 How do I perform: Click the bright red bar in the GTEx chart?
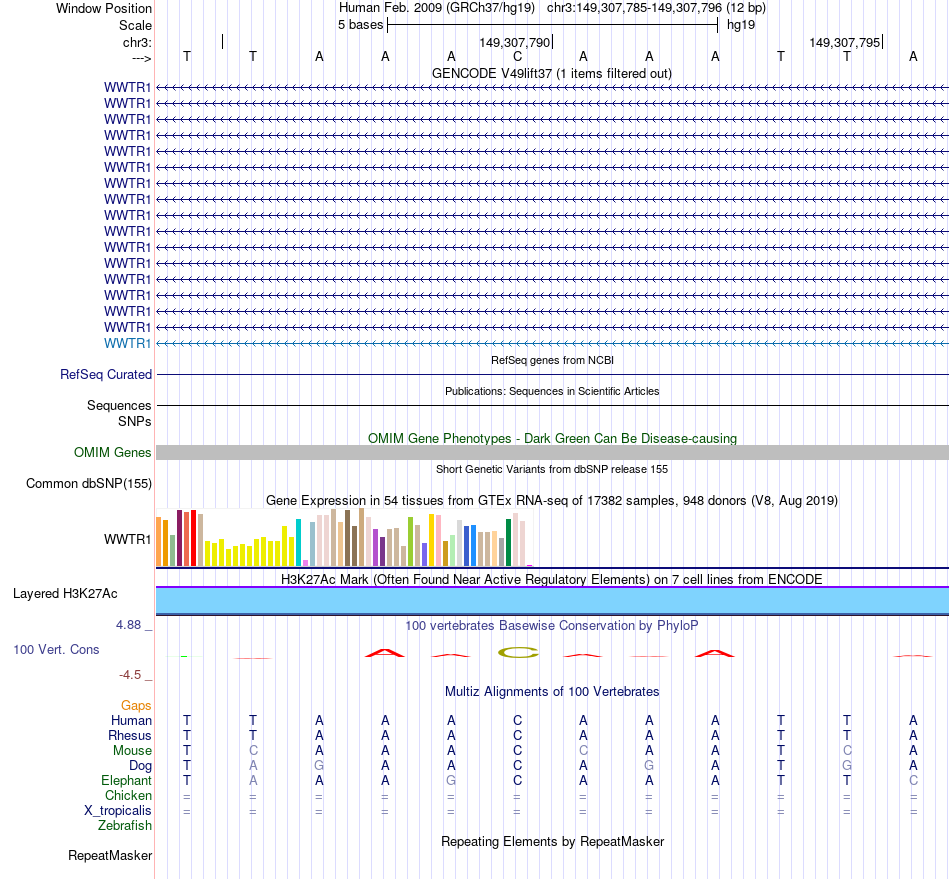point(193,538)
